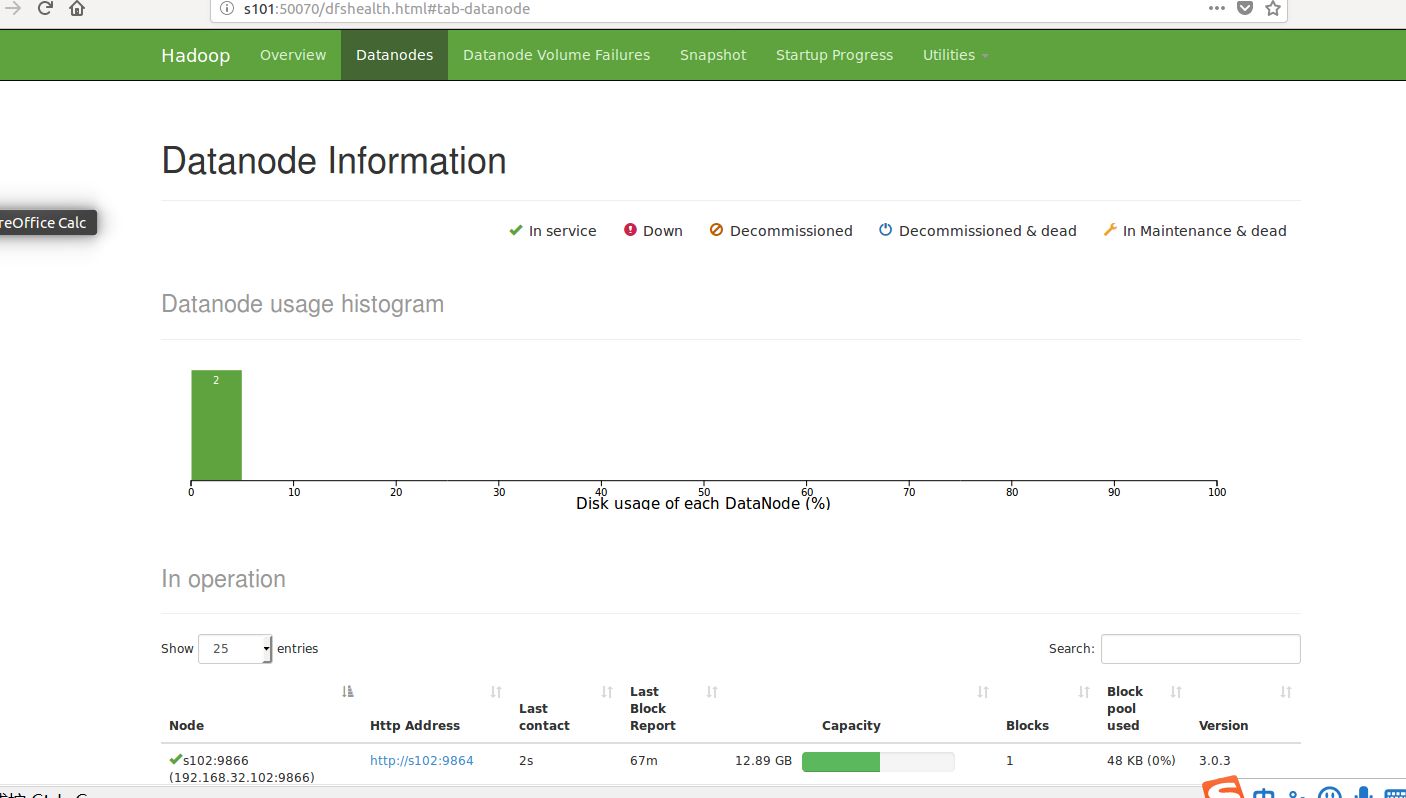Open the http://s102:9864 link

tap(422, 761)
